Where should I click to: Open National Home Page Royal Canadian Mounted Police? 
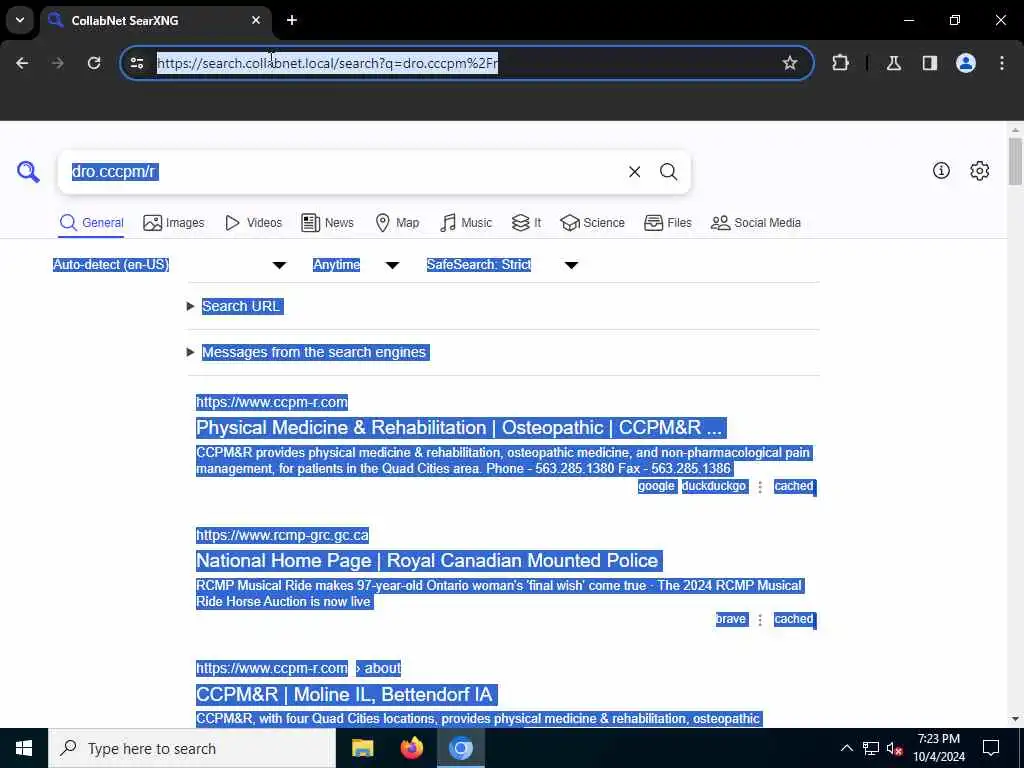tap(428, 561)
